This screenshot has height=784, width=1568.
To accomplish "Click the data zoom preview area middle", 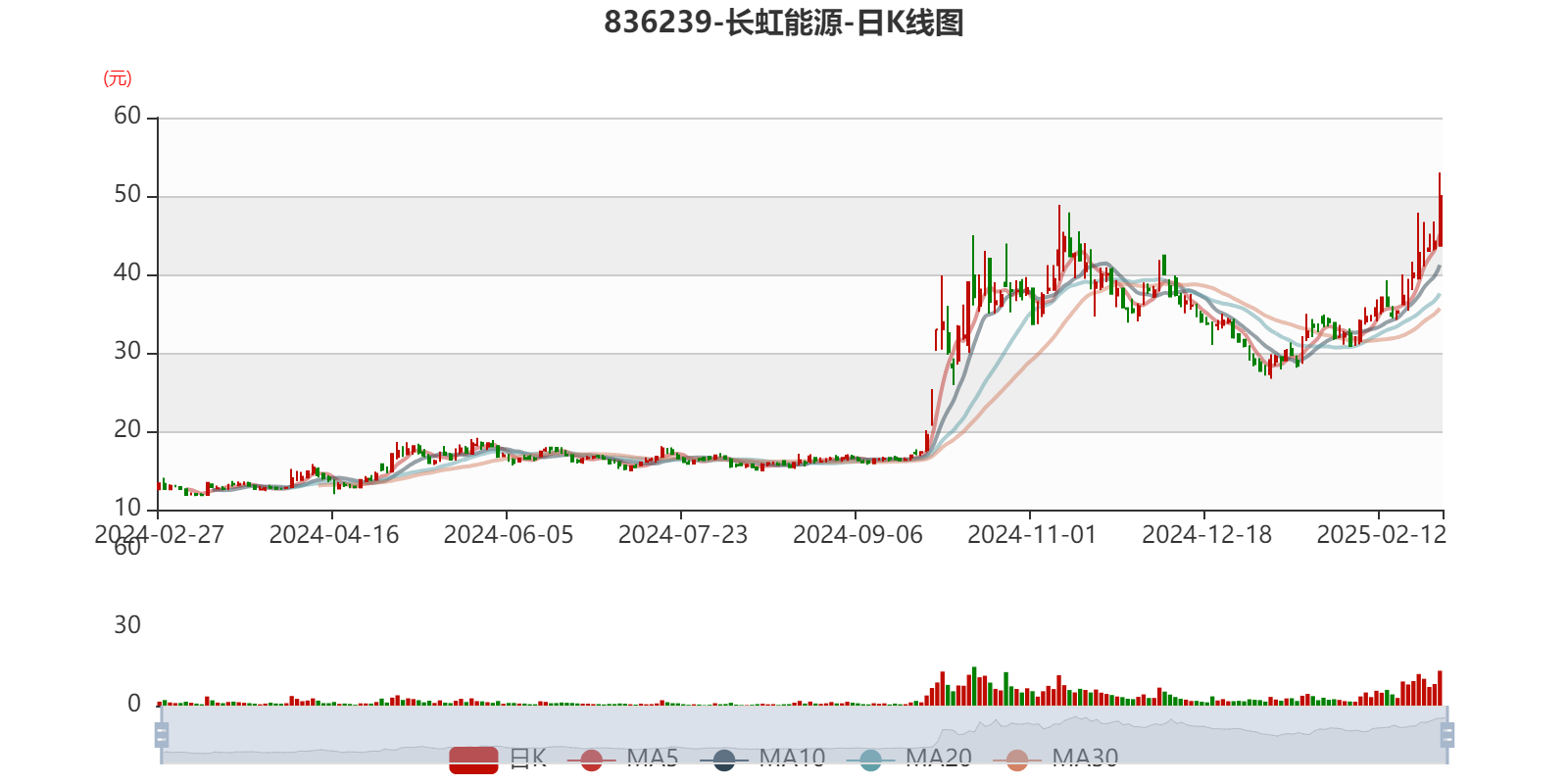I will (804, 735).
